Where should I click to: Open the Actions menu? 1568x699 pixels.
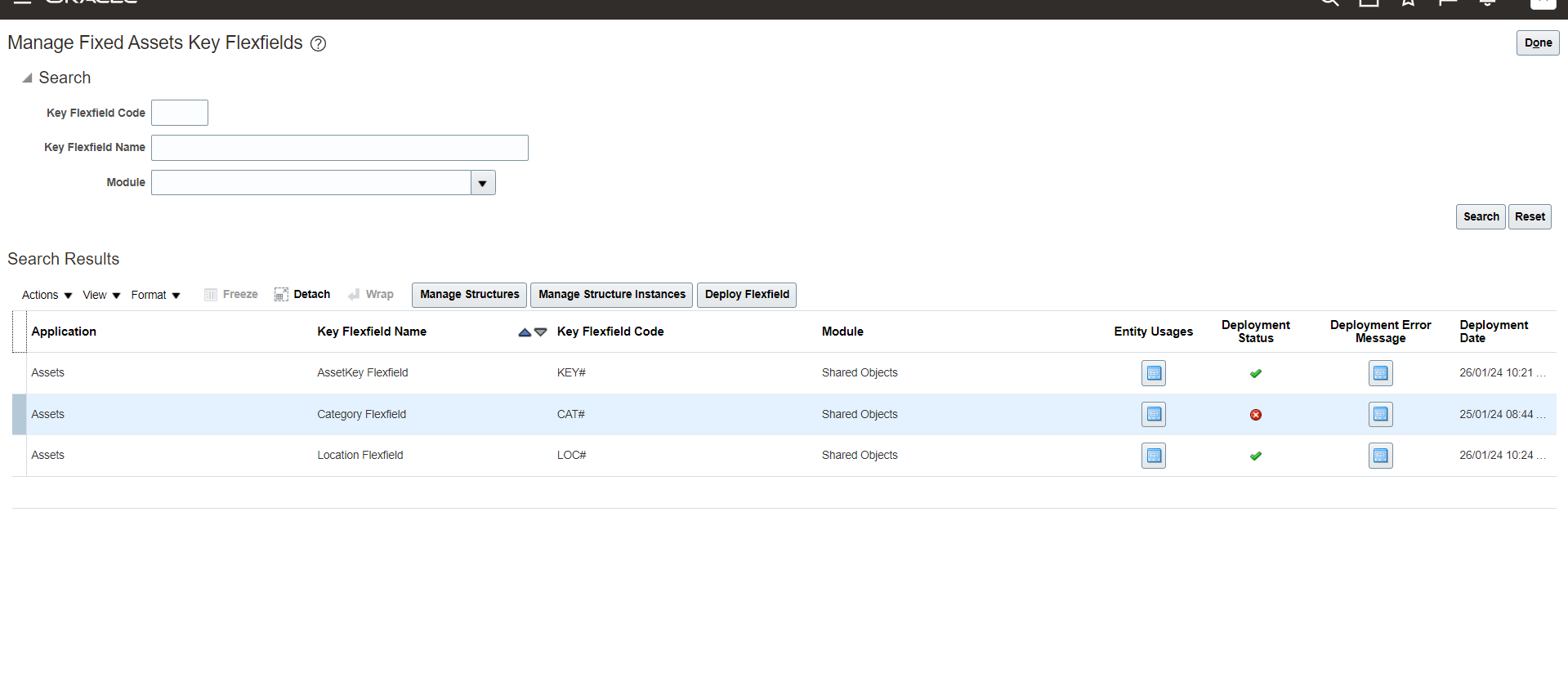pyautogui.click(x=47, y=295)
